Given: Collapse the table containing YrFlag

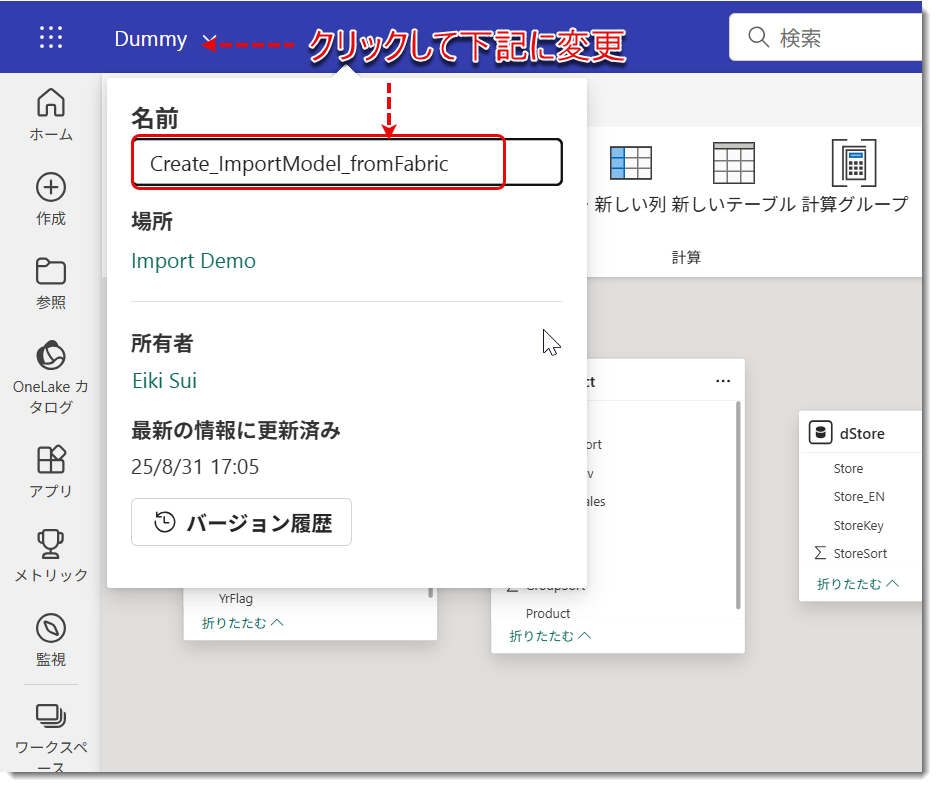Looking at the screenshot, I should click(243, 623).
